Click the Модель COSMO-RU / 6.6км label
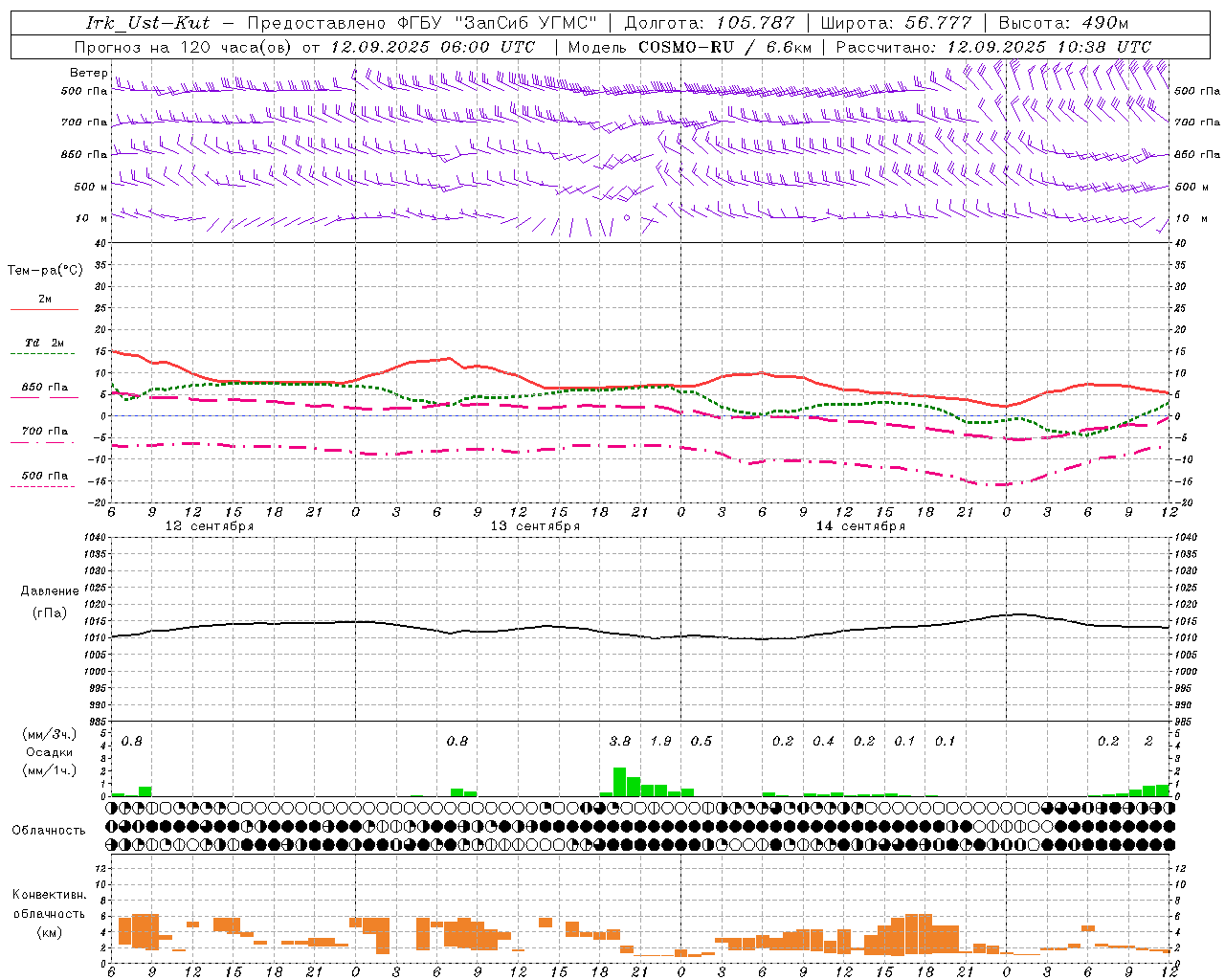This screenshot has width=1225, height=980. (x=689, y=47)
